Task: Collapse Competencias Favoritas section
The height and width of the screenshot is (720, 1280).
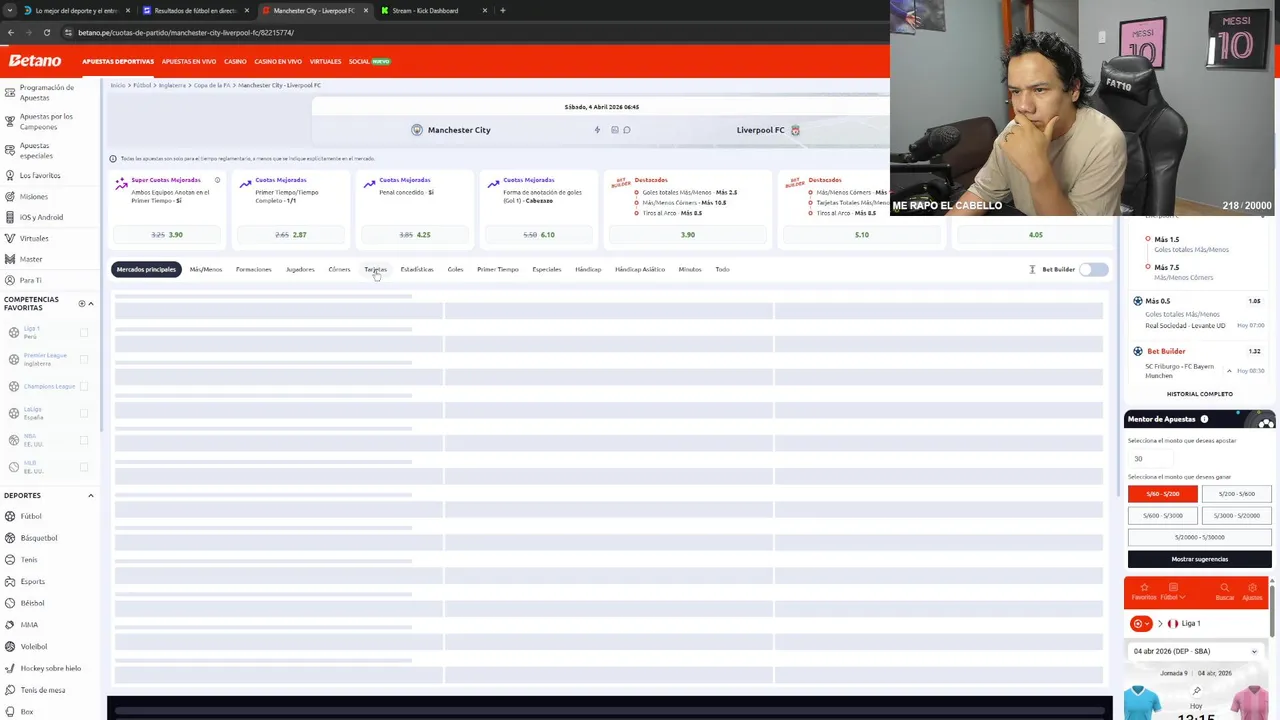Action: [x=91, y=304]
